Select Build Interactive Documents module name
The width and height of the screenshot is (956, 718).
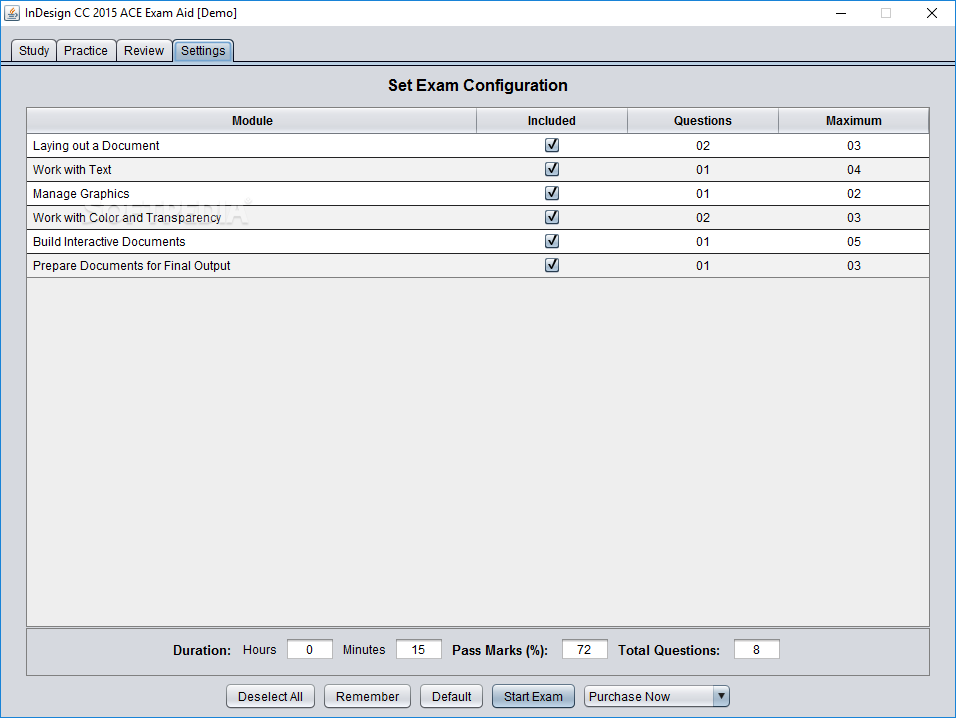click(109, 241)
